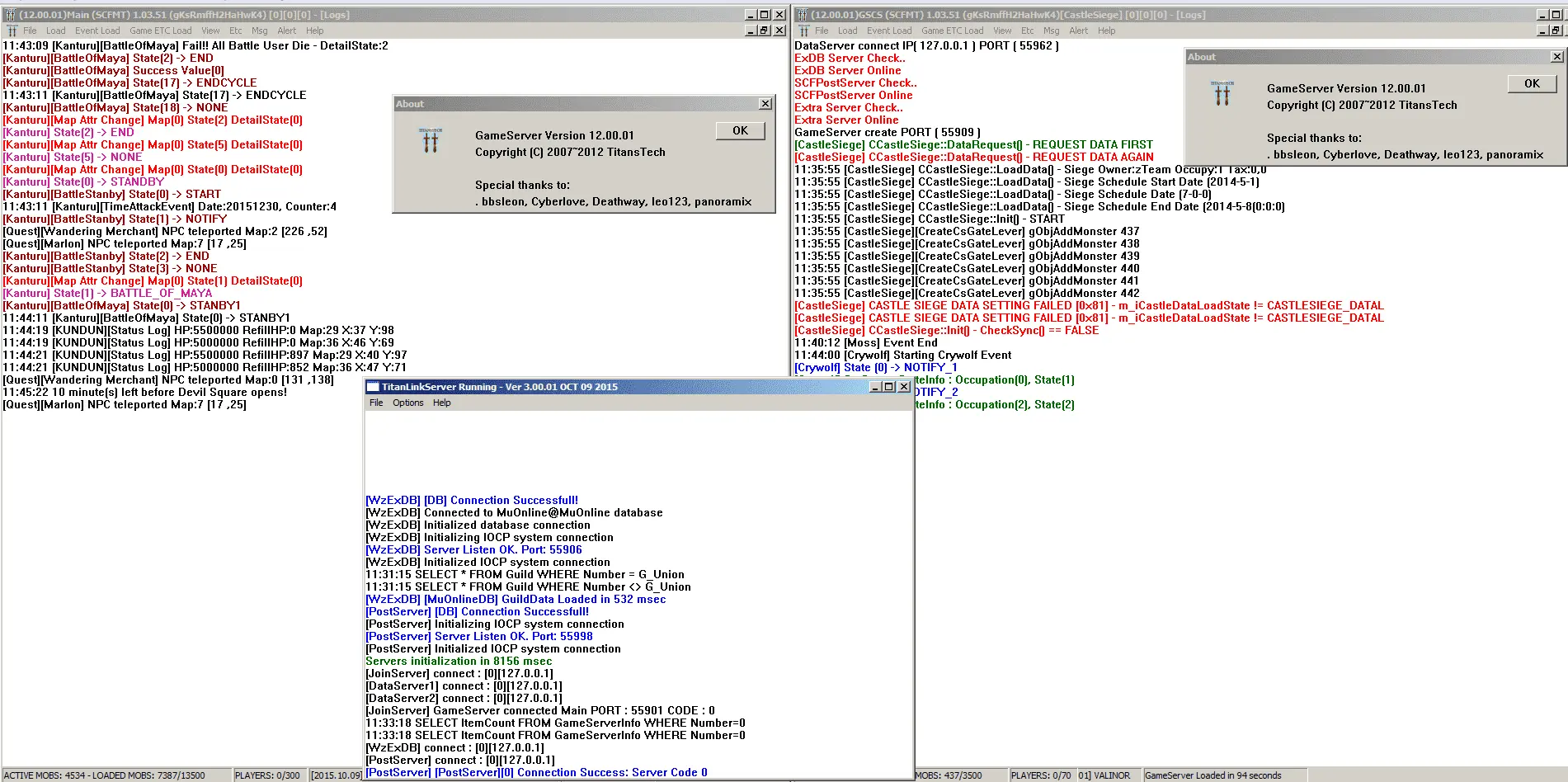Click the GSCS window title bar app icon

click(802, 15)
